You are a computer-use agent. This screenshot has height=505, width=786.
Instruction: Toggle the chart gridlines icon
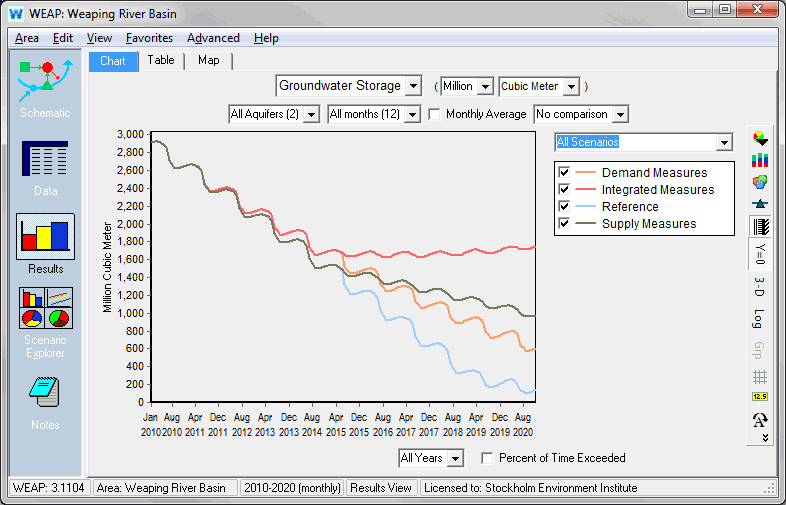[760, 376]
